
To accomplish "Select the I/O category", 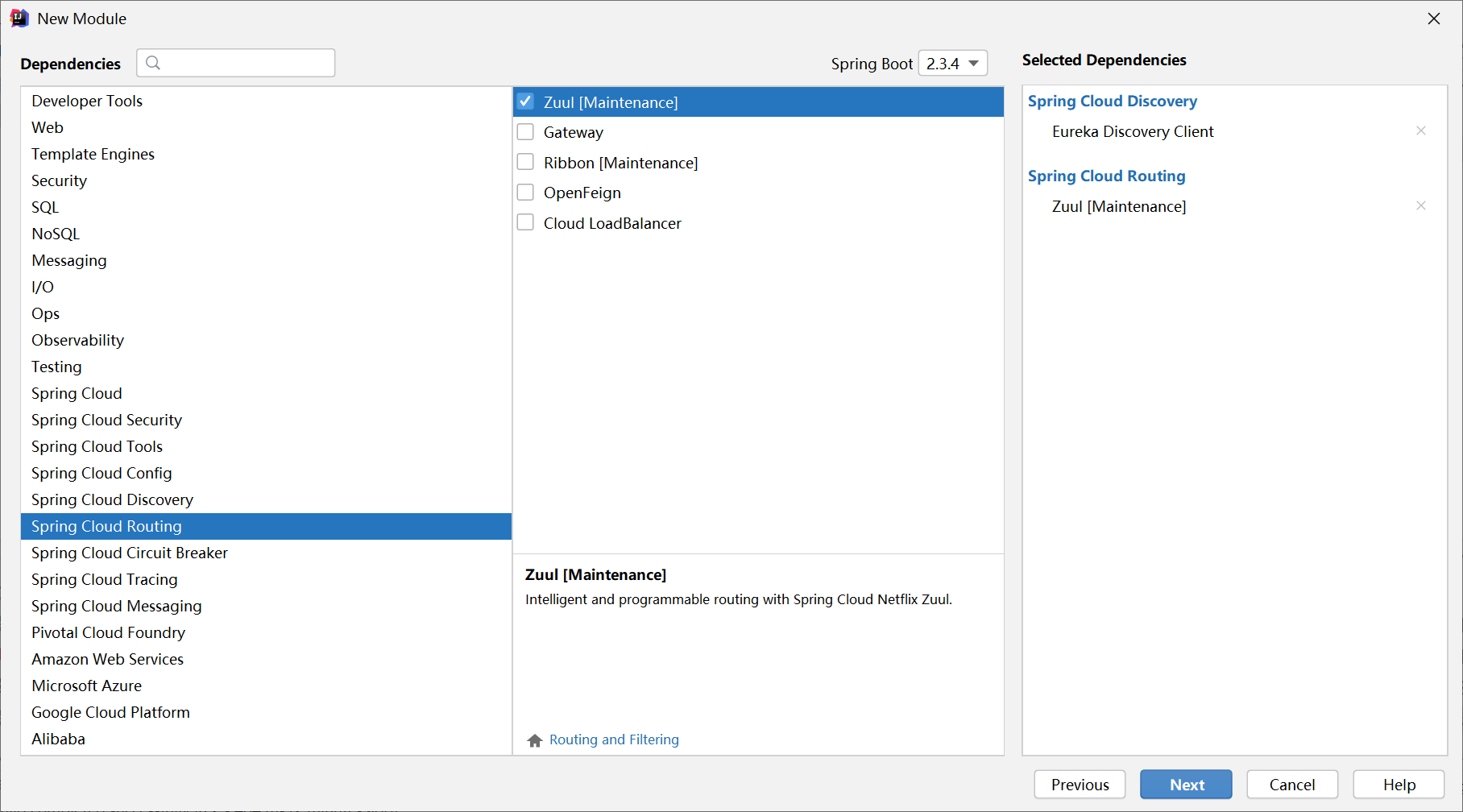I will 266,287.
